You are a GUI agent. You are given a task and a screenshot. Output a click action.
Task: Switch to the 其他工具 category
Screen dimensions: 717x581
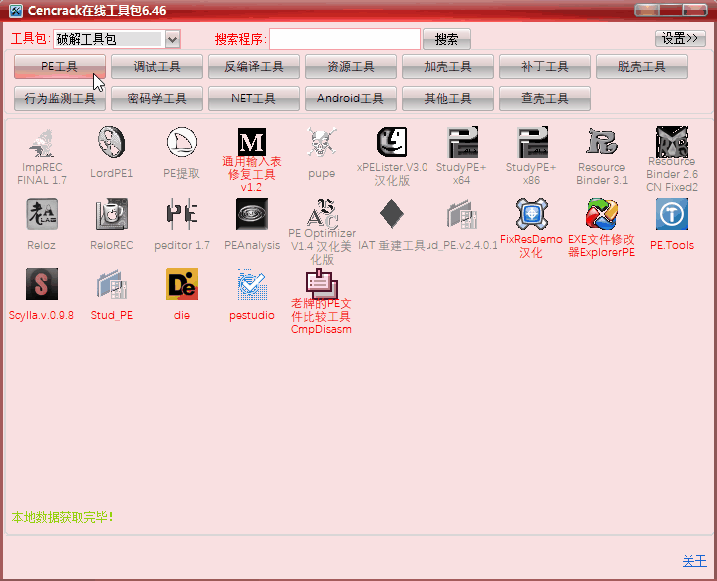point(448,98)
